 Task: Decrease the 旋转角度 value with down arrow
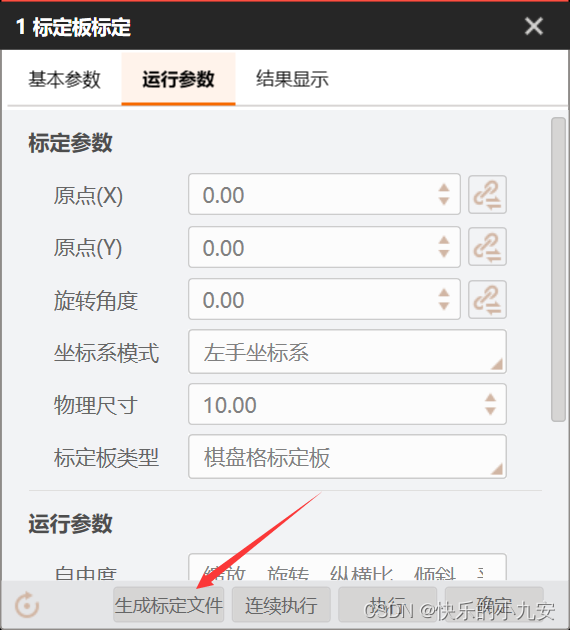click(444, 306)
